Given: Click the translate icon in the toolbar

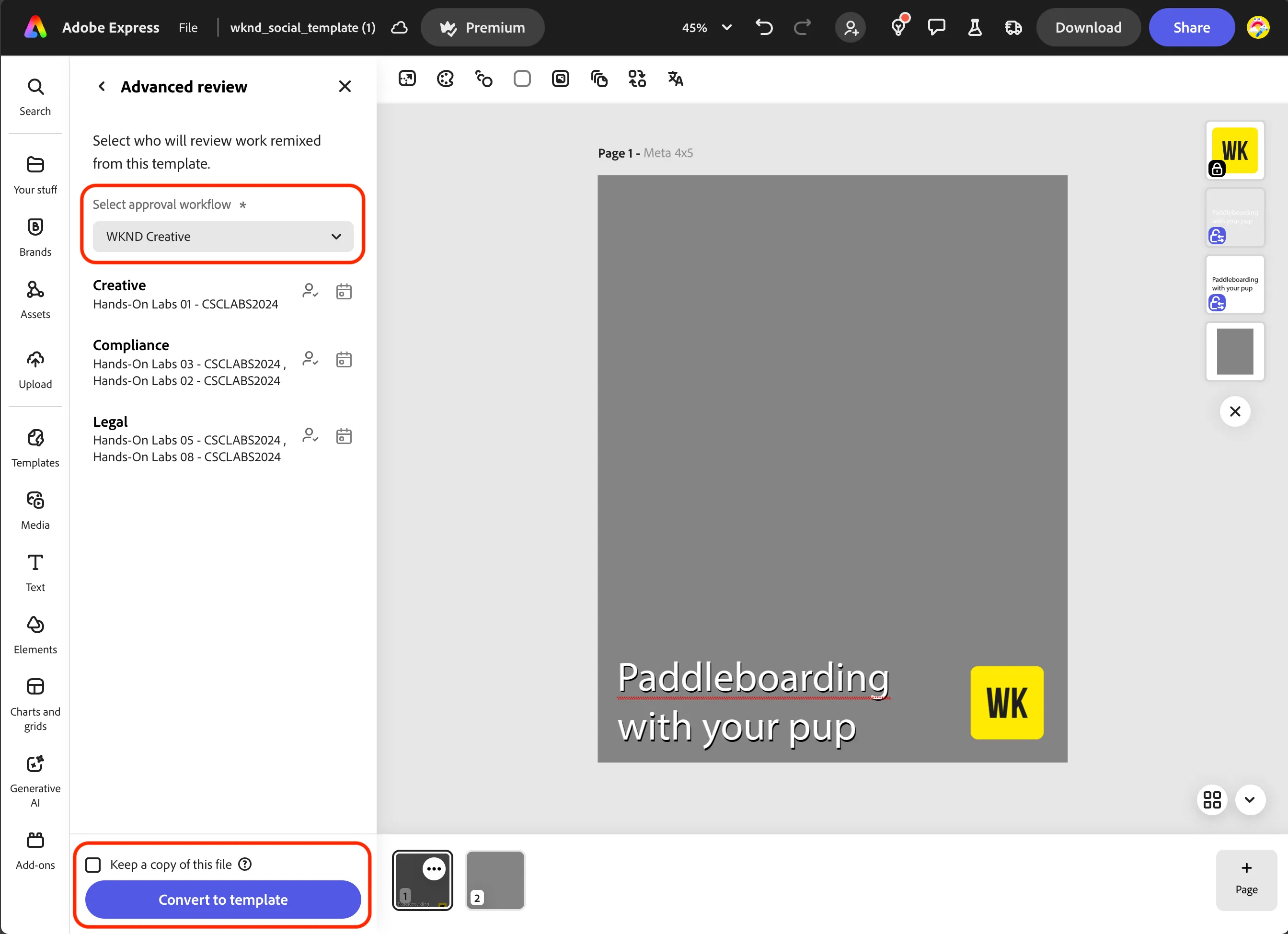Looking at the screenshot, I should (675, 79).
